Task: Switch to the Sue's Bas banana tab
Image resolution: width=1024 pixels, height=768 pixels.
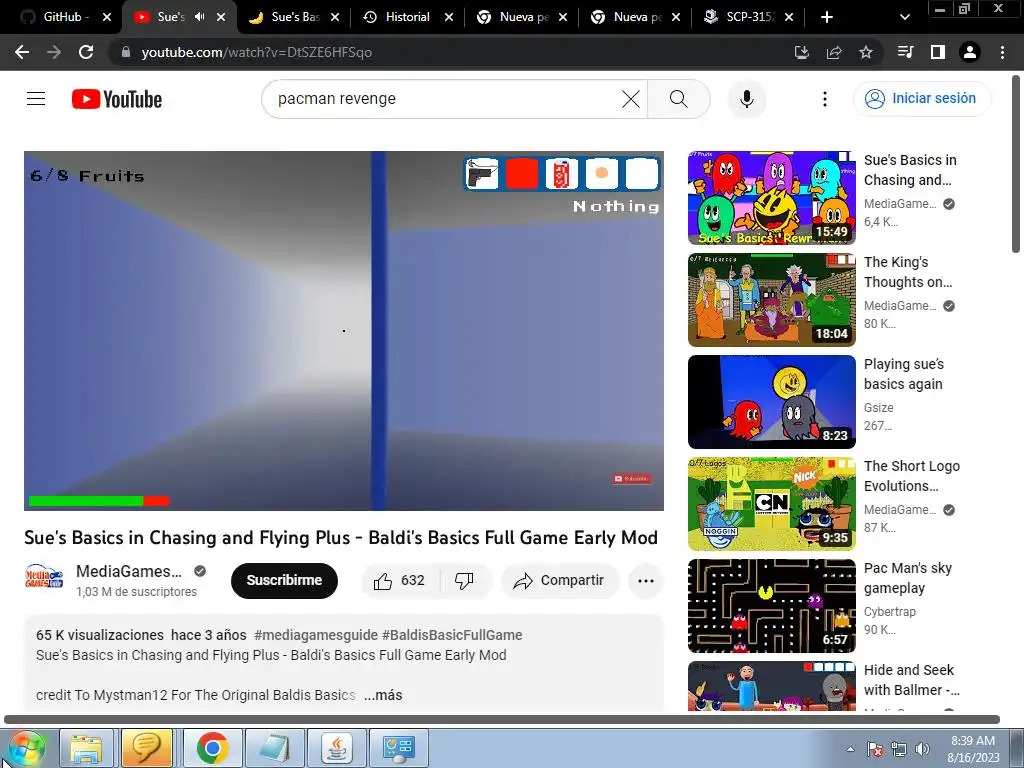Action: pyautogui.click(x=294, y=17)
